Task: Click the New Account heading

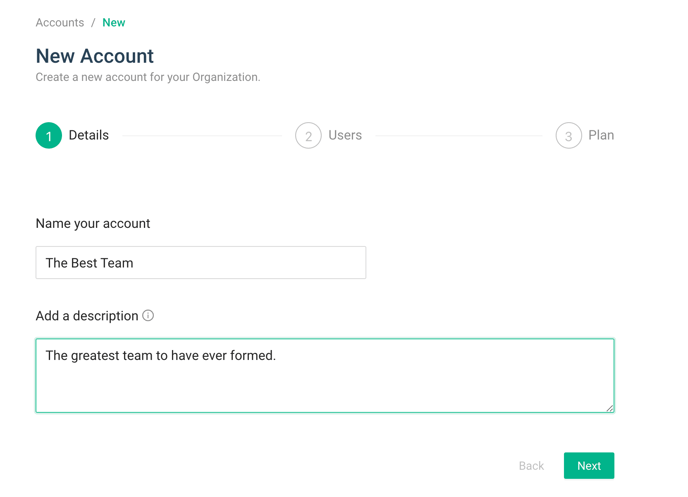Action: click(x=95, y=56)
